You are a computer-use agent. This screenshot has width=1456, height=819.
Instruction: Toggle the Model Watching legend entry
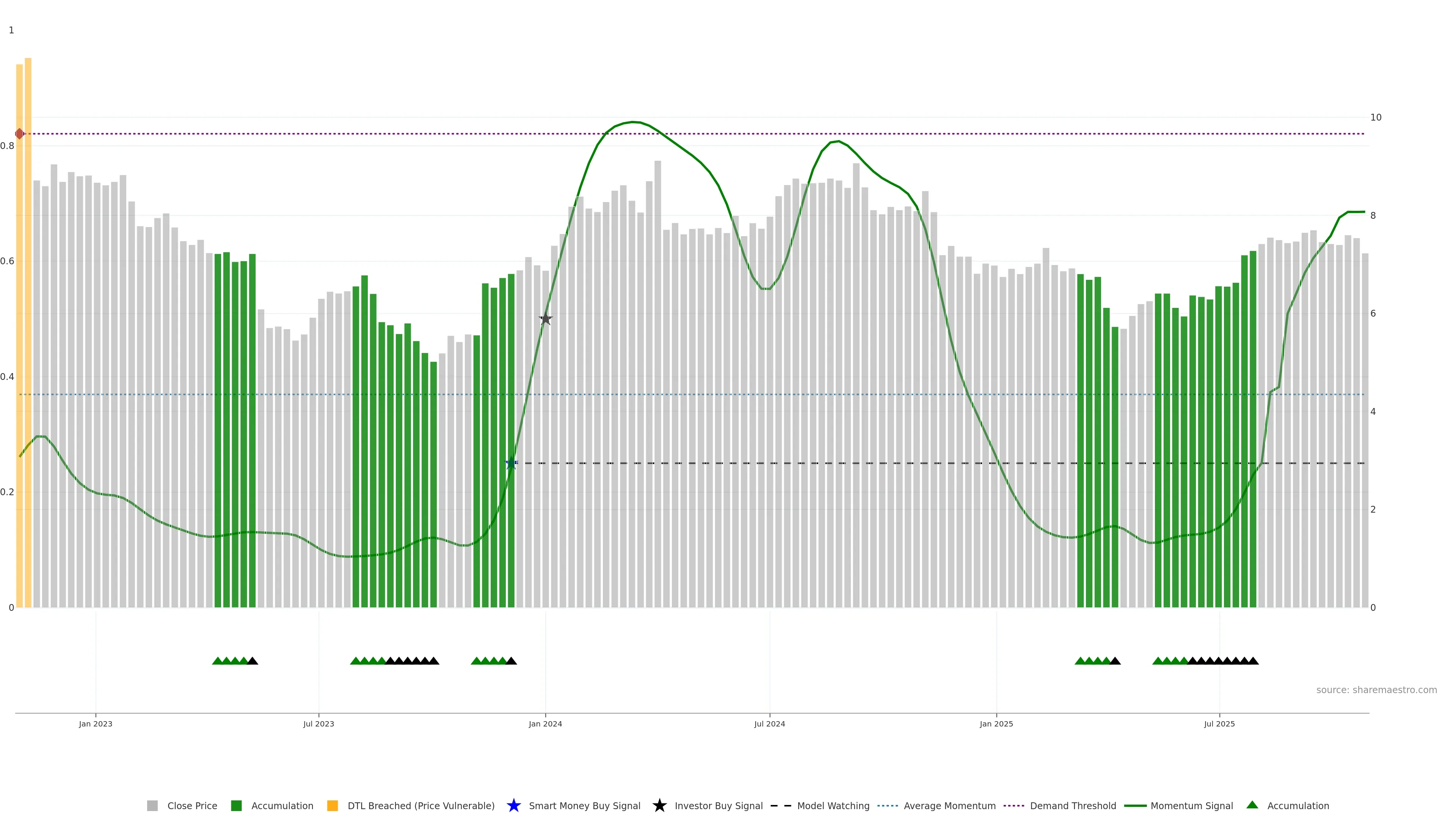833,805
